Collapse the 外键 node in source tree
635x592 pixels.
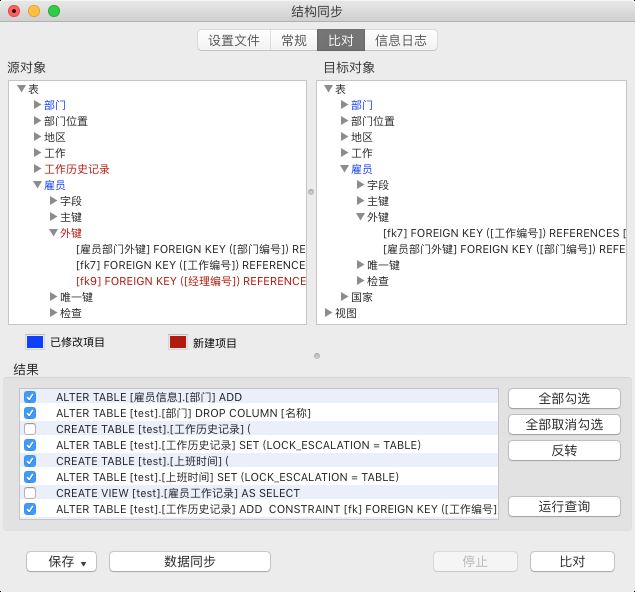(54, 233)
